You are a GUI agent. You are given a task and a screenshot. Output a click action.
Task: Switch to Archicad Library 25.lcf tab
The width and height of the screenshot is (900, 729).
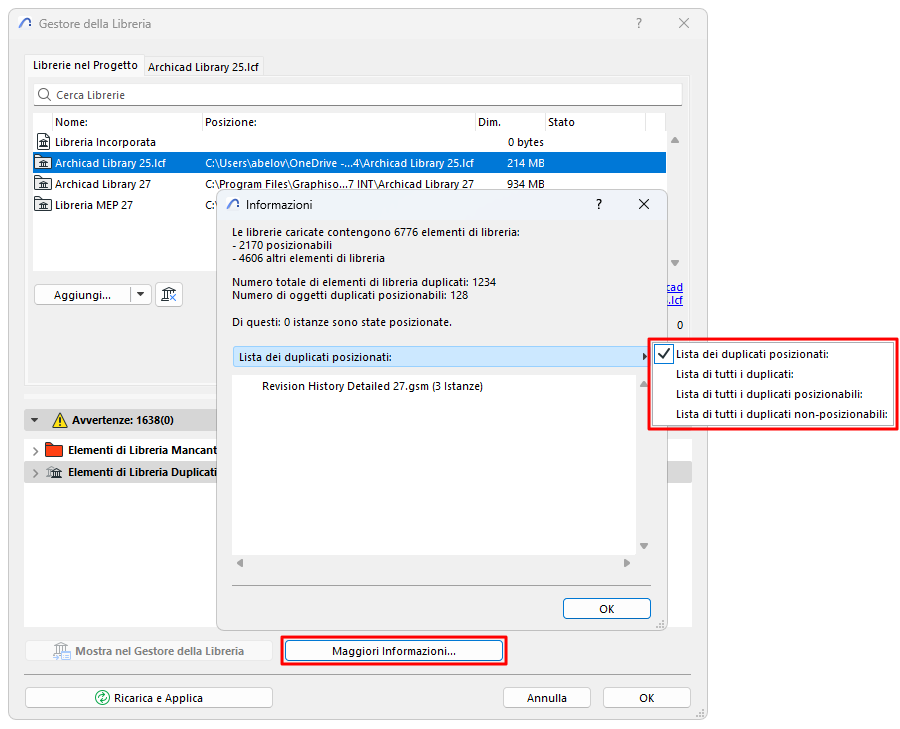(203, 67)
